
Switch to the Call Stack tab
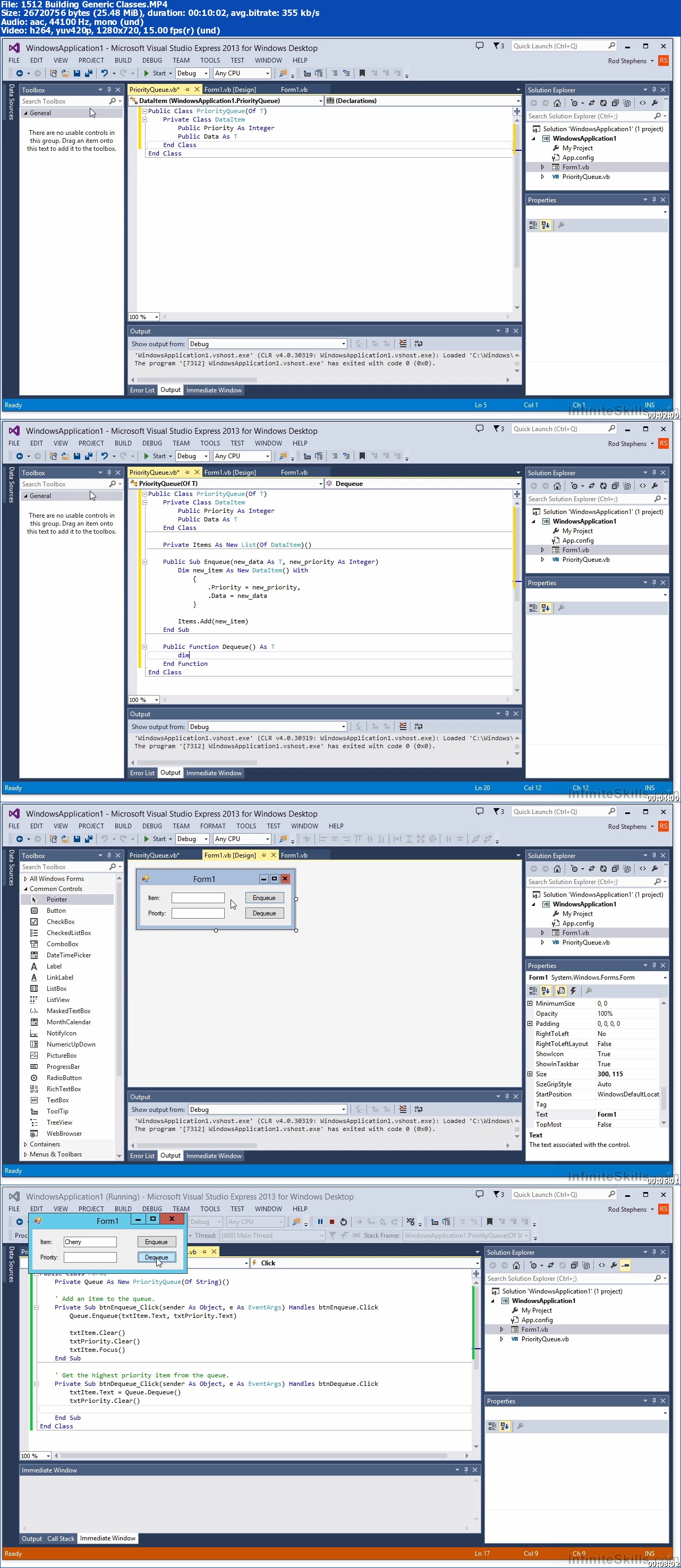coord(61,1539)
